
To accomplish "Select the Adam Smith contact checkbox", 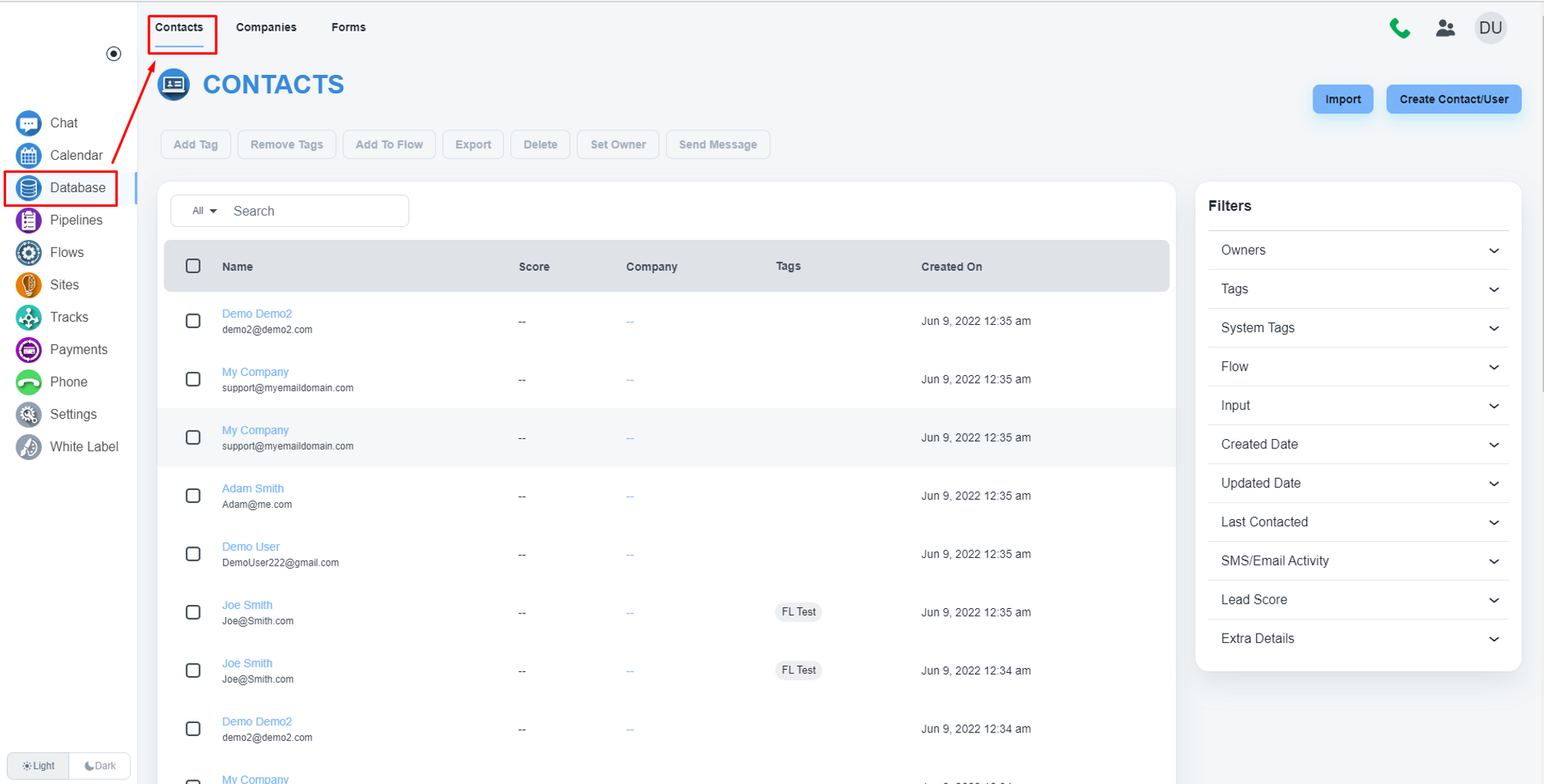I will click(193, 496).
